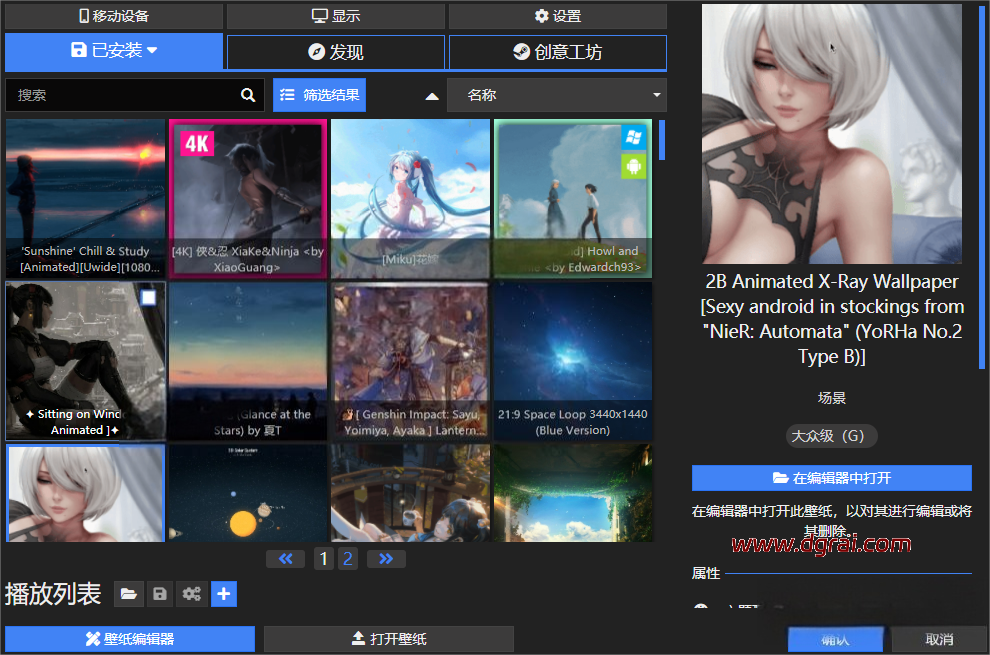Toggle ascending sort order arrow

click(432, 96)
